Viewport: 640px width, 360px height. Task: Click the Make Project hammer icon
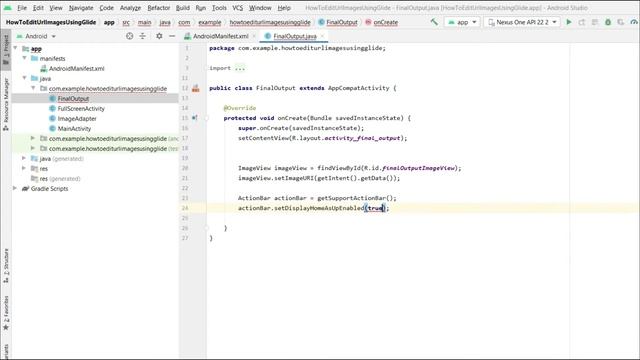tap(434, 22)
